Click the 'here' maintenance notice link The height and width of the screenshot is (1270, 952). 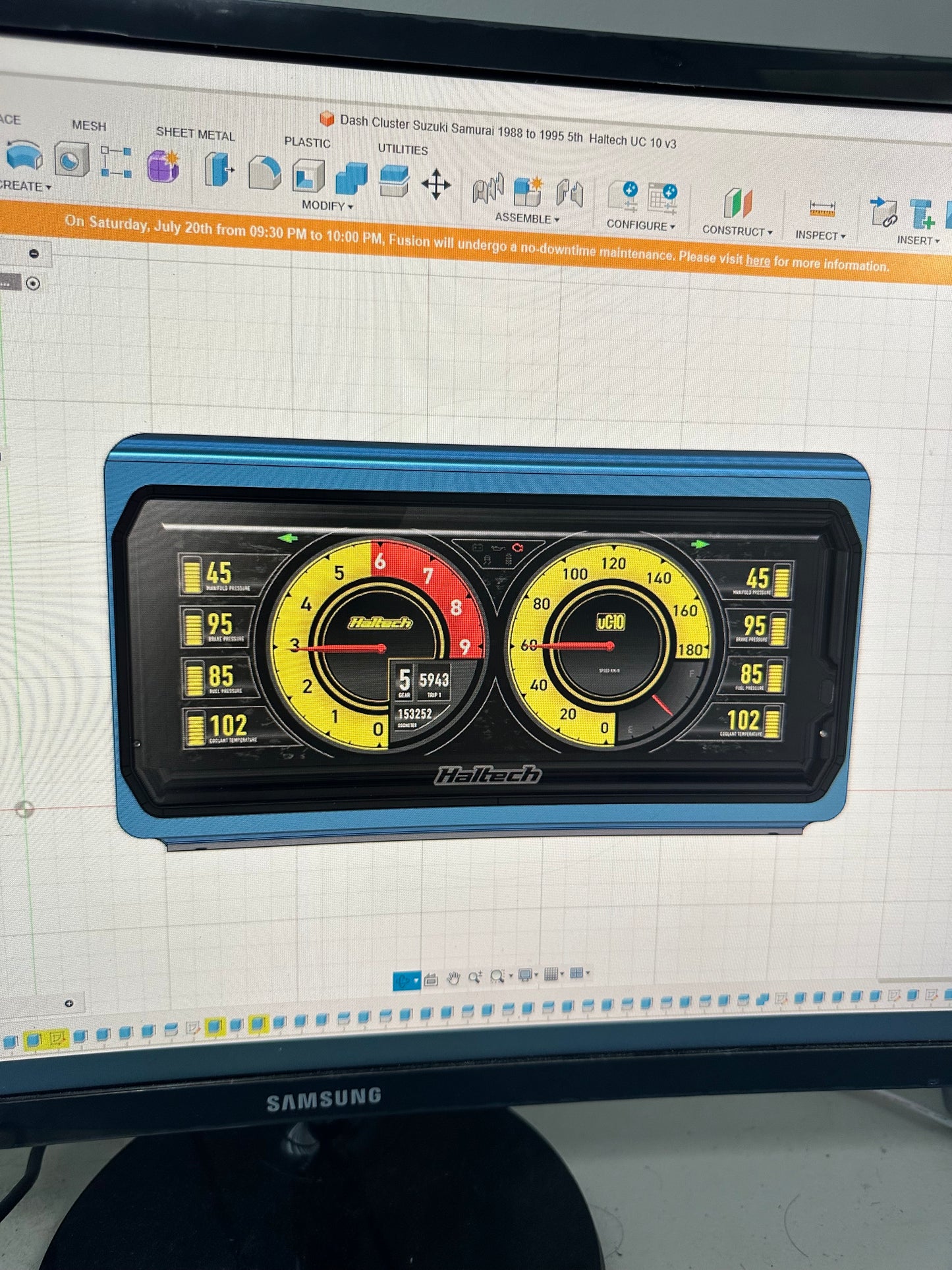758,260
